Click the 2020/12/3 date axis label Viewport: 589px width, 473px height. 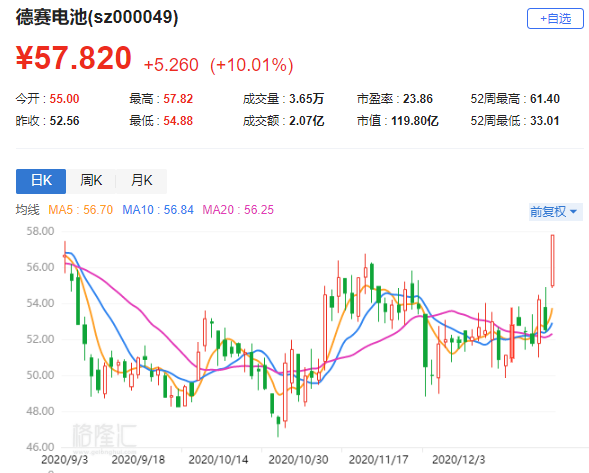(458, 459)
